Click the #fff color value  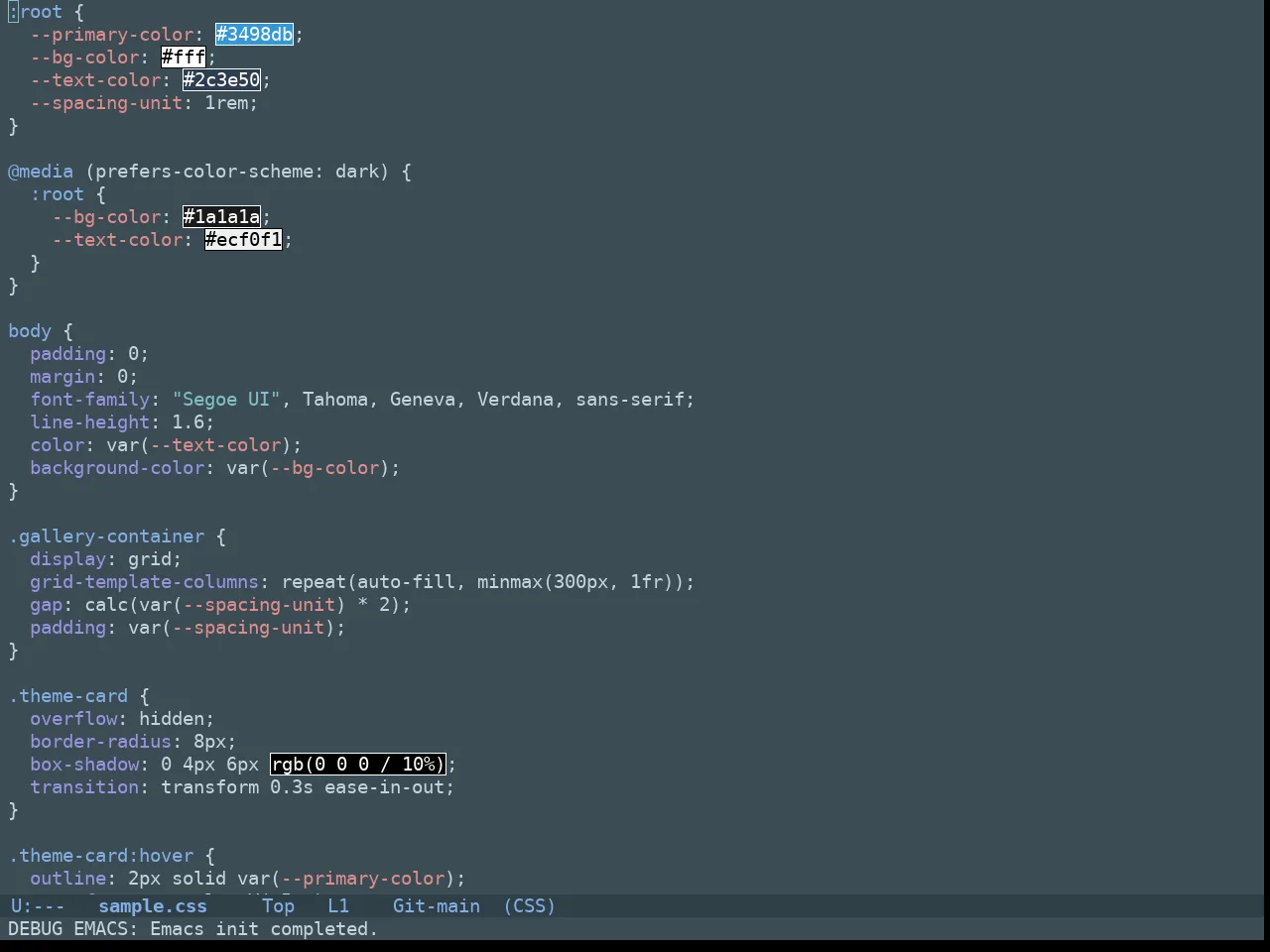[184, 58]
